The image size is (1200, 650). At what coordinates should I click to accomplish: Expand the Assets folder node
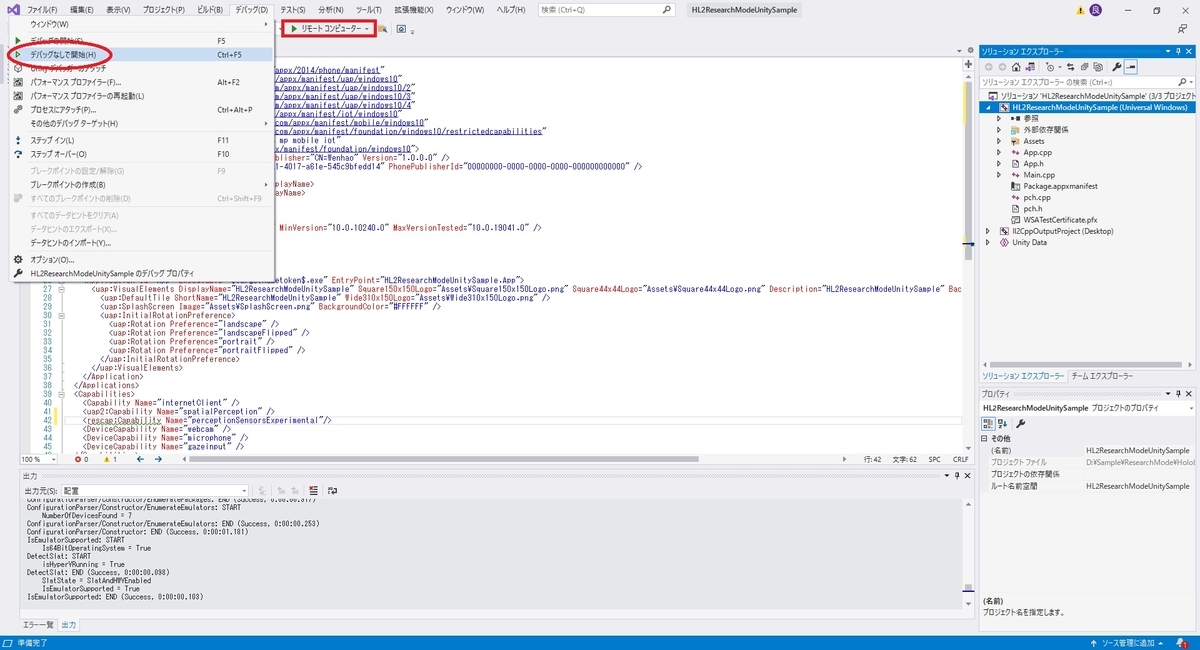point(999,141)
